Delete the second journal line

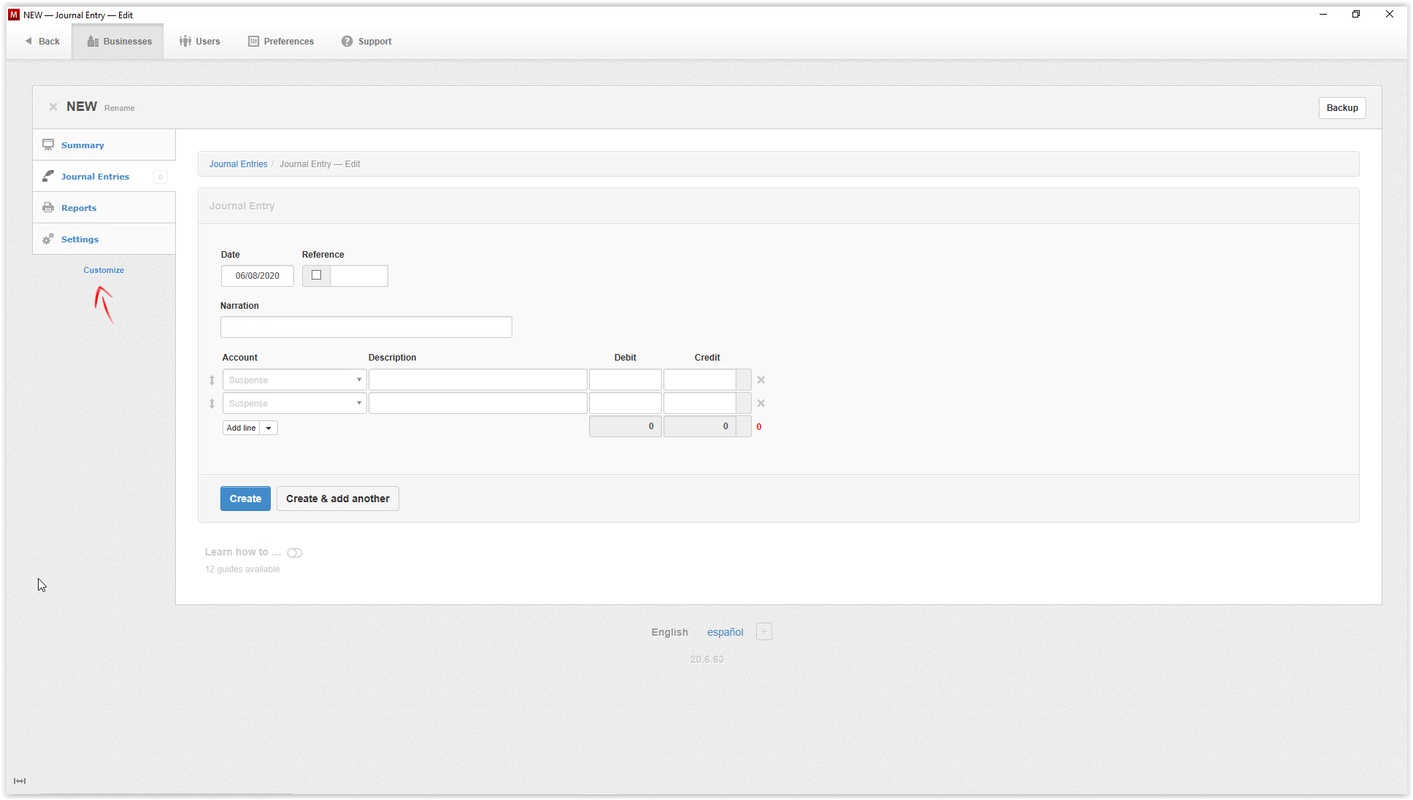(x=761, y=403)
